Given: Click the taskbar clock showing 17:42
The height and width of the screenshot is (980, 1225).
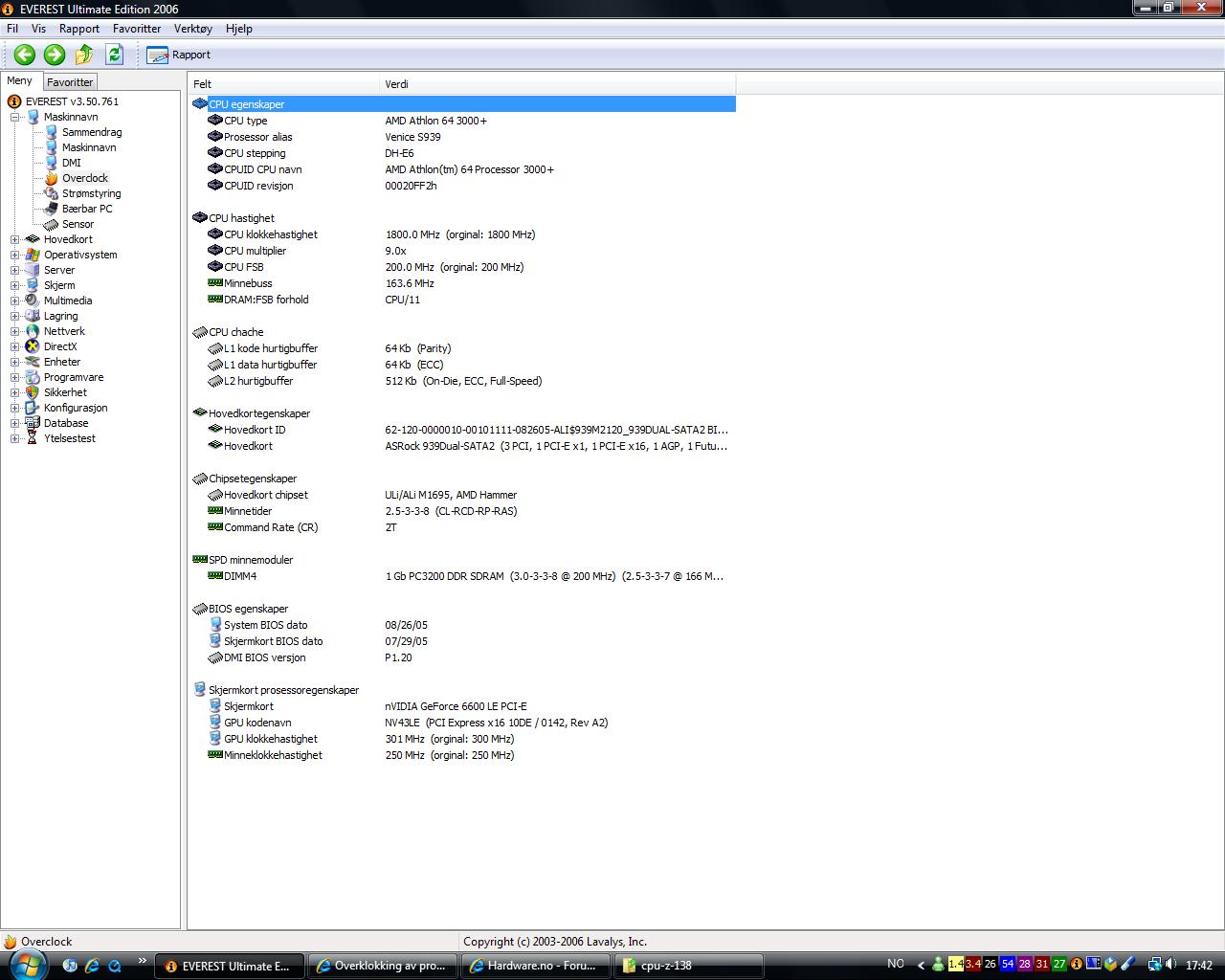Looking at the screenshot, I should pyautogui.click(x=1199, y=965).
